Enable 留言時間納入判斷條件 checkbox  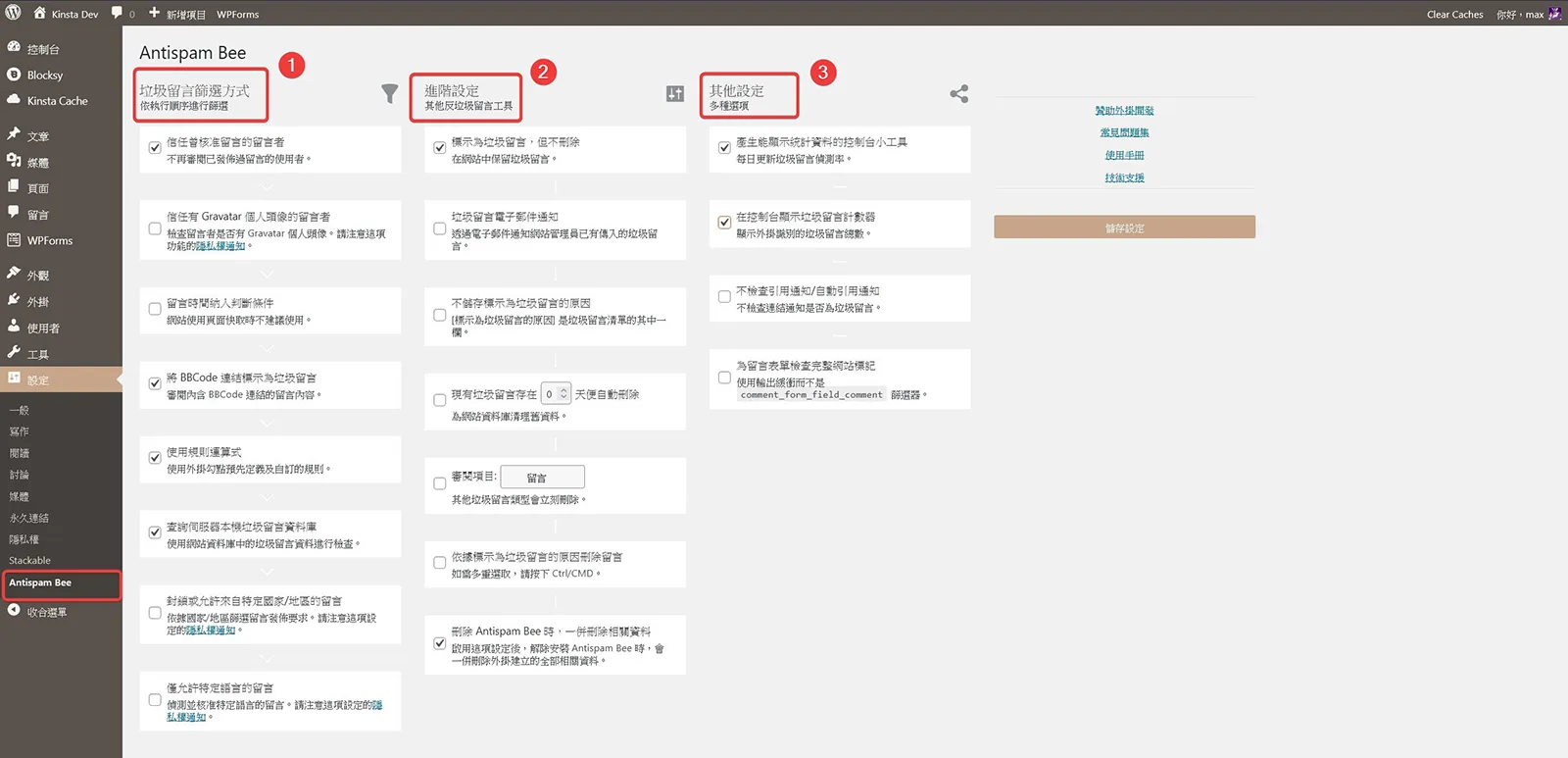(x=155, y=309)
